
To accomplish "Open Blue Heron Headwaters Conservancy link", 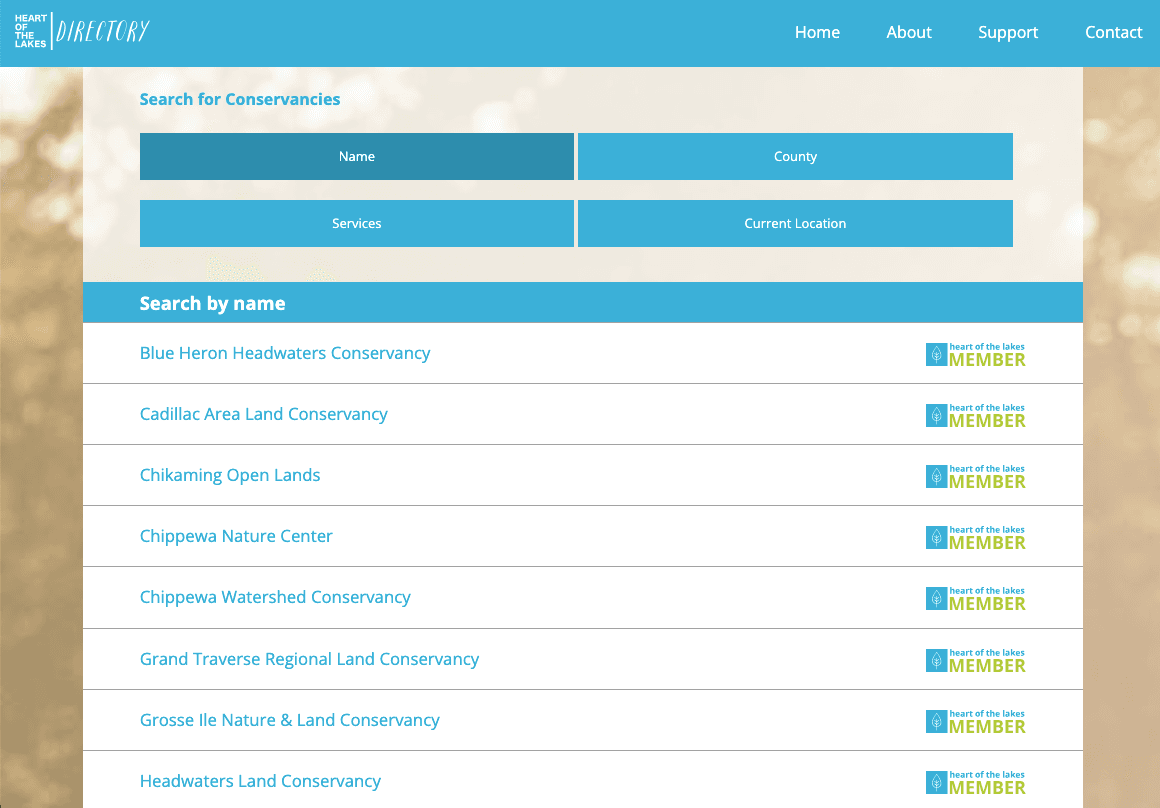I will [x=285, y=353].
